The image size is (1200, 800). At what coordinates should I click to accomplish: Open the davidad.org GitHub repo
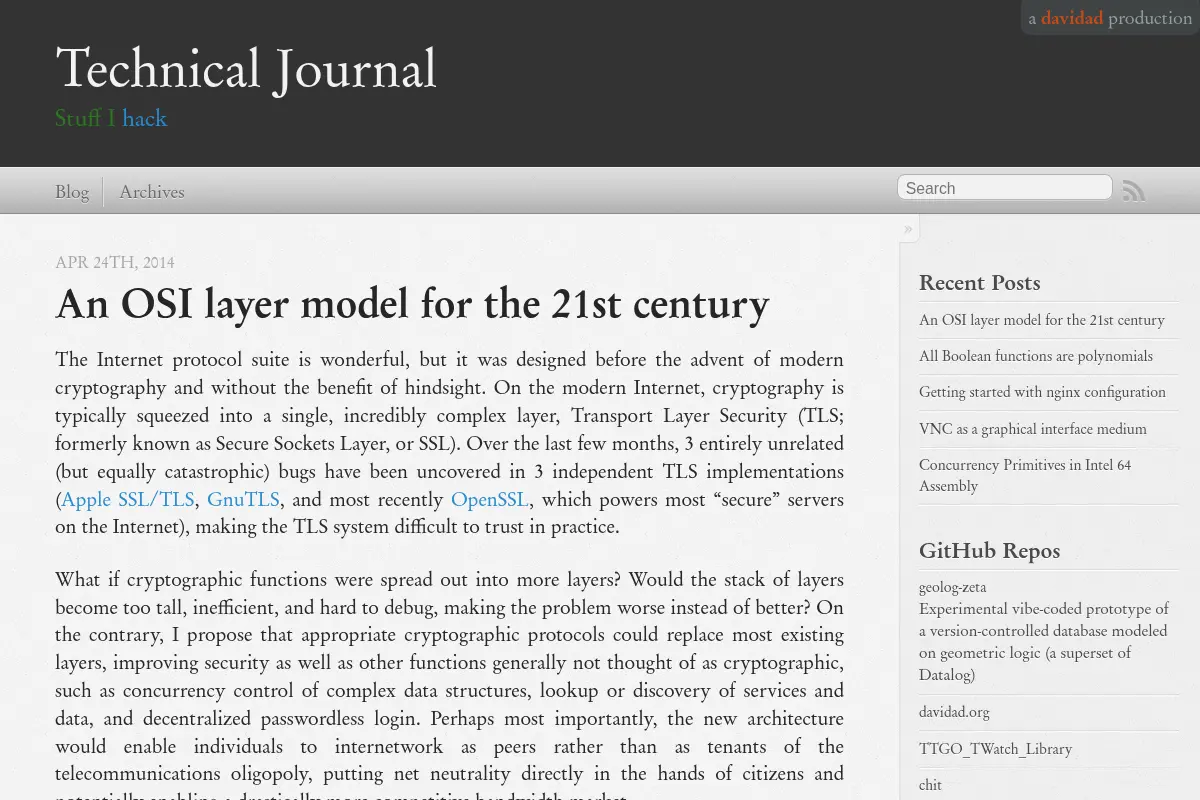(x=954, y=712)
